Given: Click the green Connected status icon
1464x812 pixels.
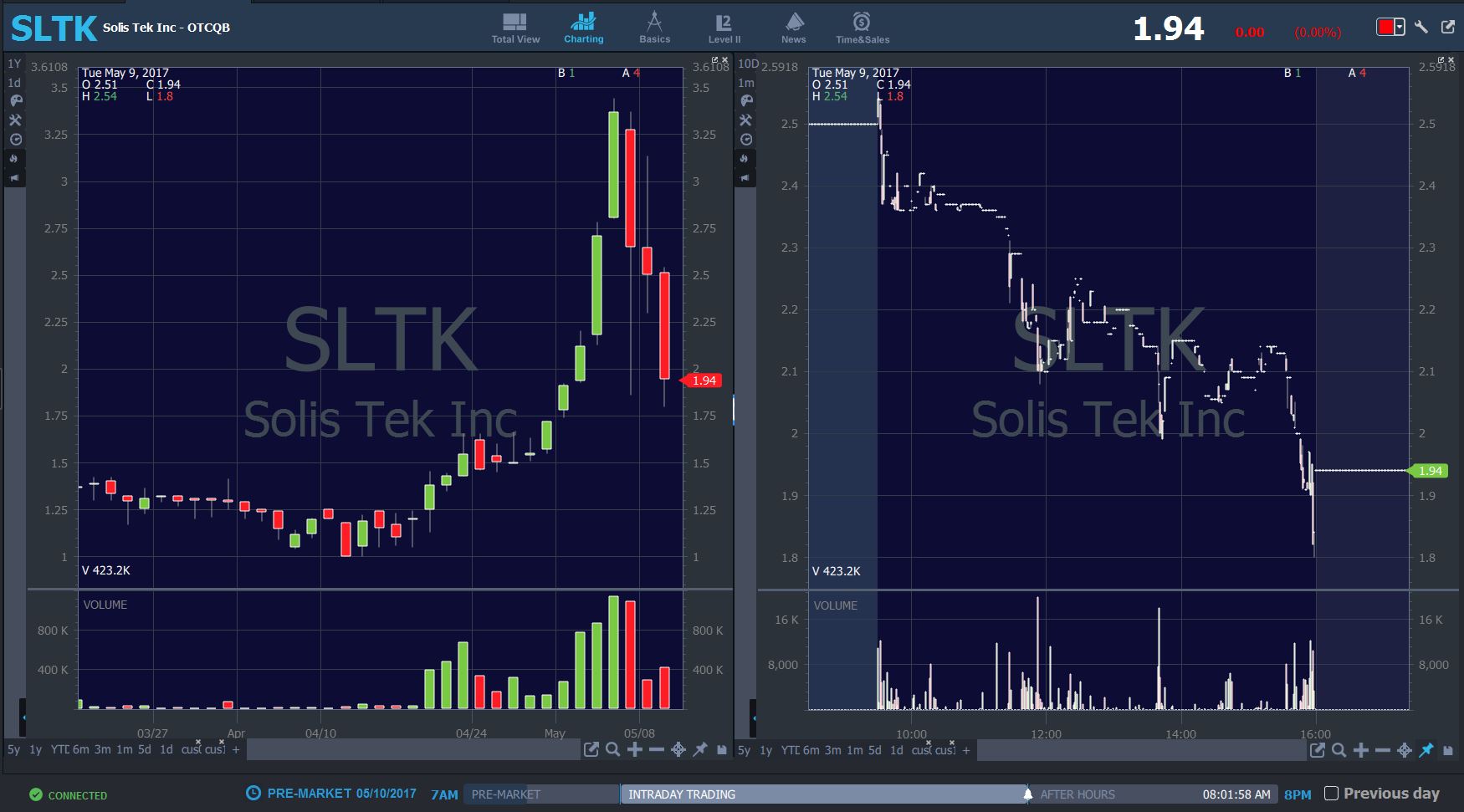Looking at the screenshot, I should [x=35, y=794].
